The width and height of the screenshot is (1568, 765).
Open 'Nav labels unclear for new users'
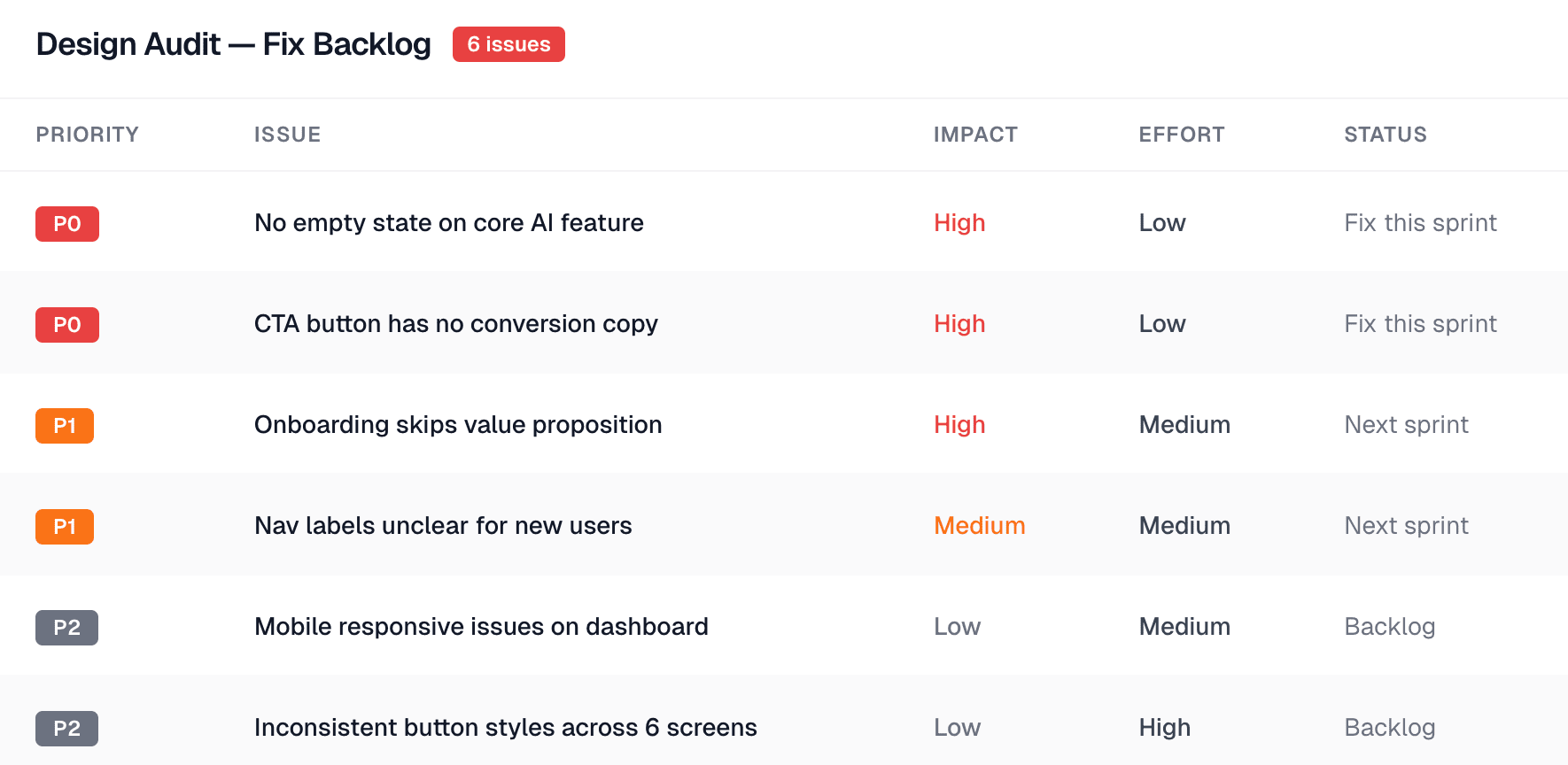coord(443,526)
